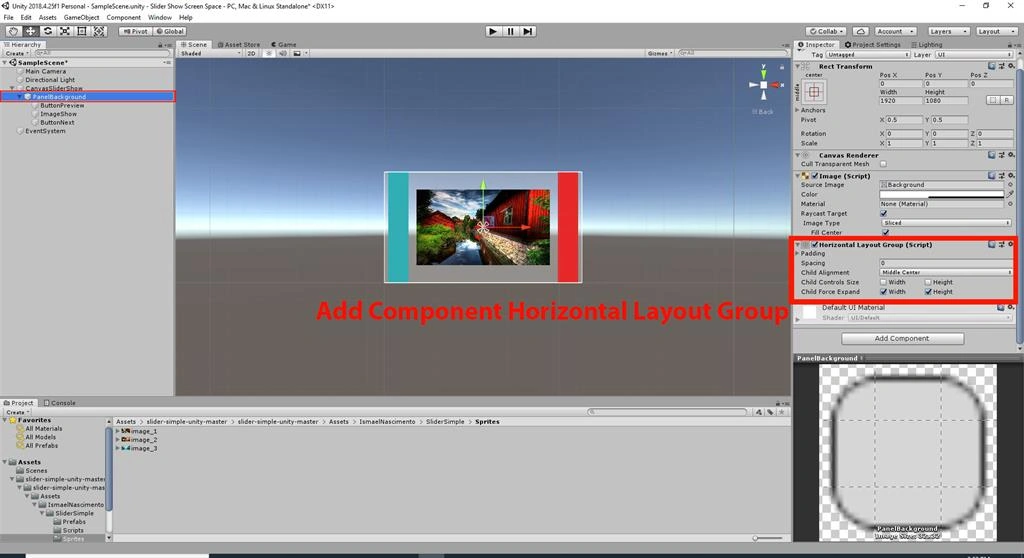Pick Material with object selector
Screen dimensions: 1024x558
(x=1010, y=204)
